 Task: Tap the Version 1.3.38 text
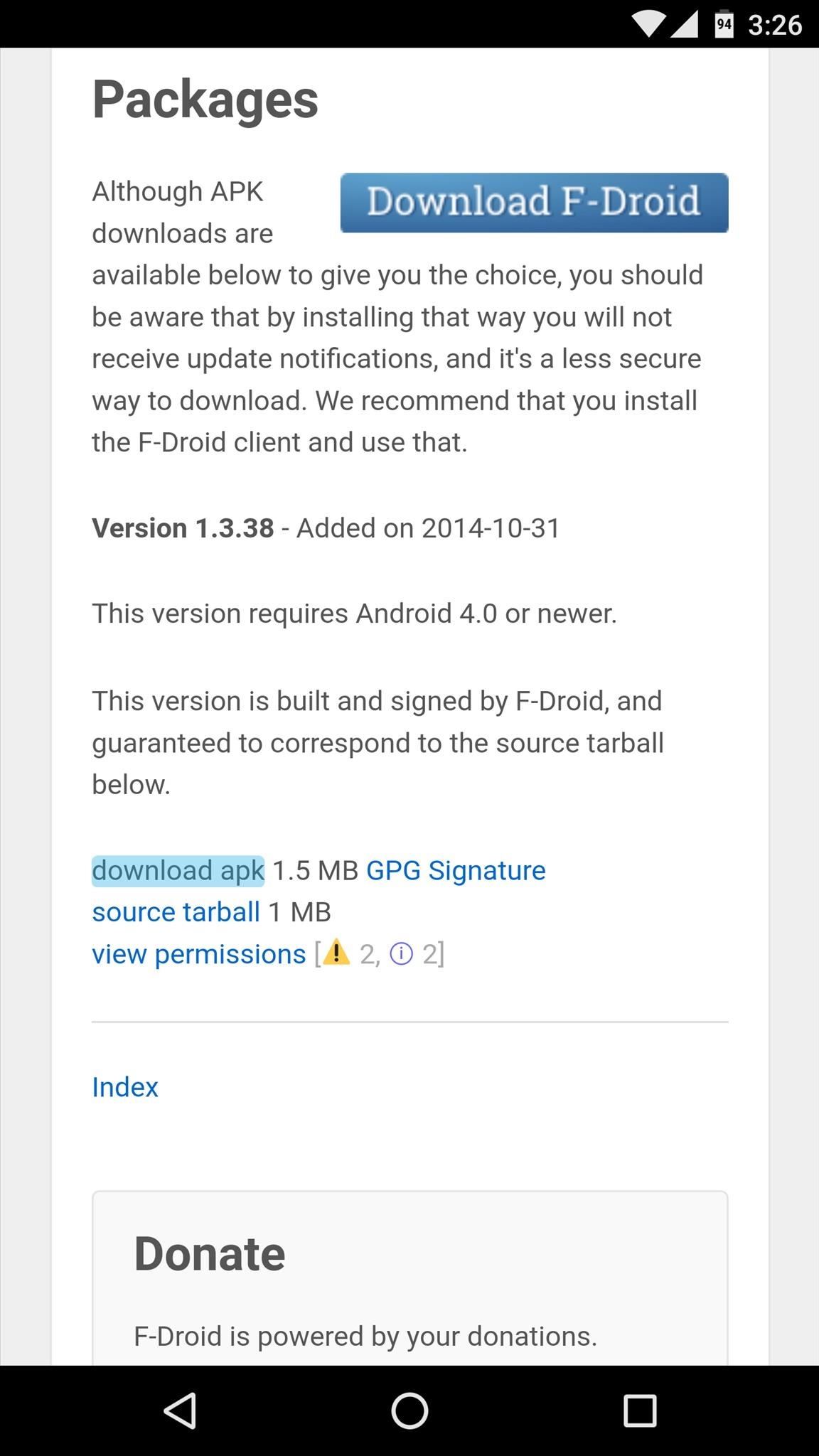183,528
